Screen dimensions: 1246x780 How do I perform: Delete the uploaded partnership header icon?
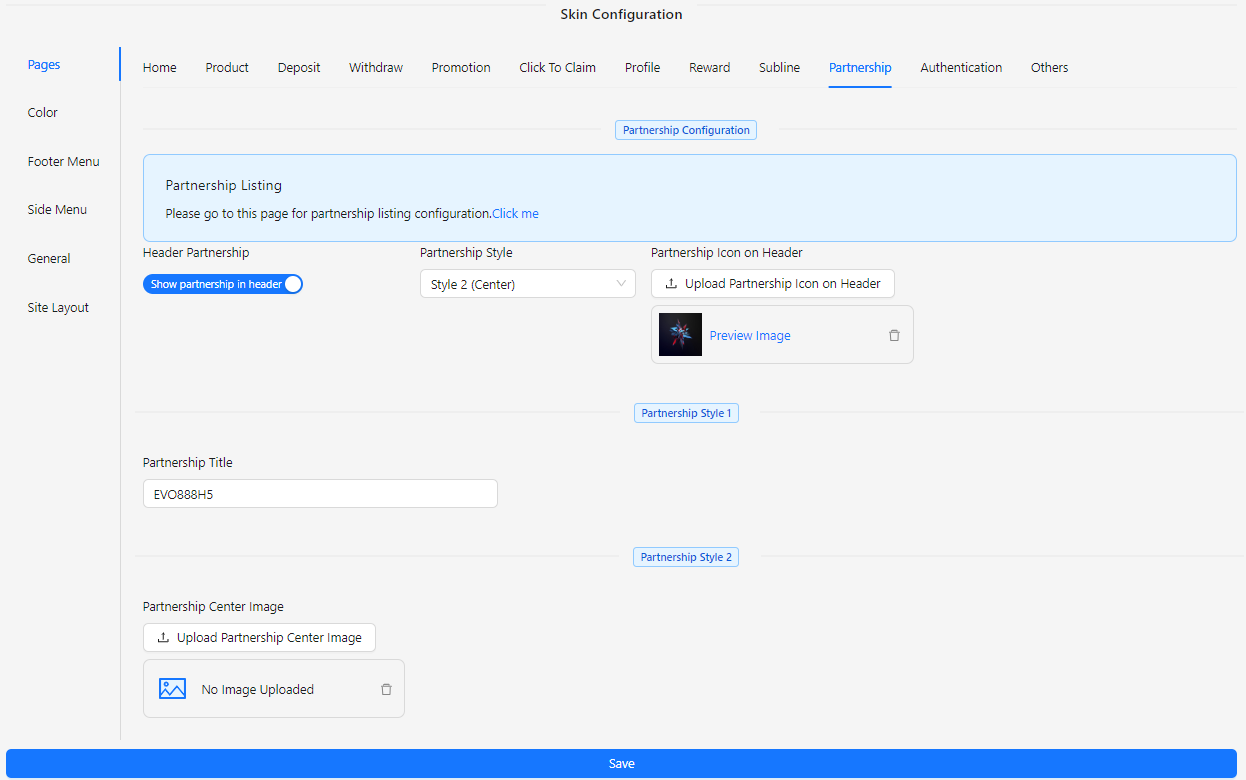pyautogui.click(x=894, y=336)
